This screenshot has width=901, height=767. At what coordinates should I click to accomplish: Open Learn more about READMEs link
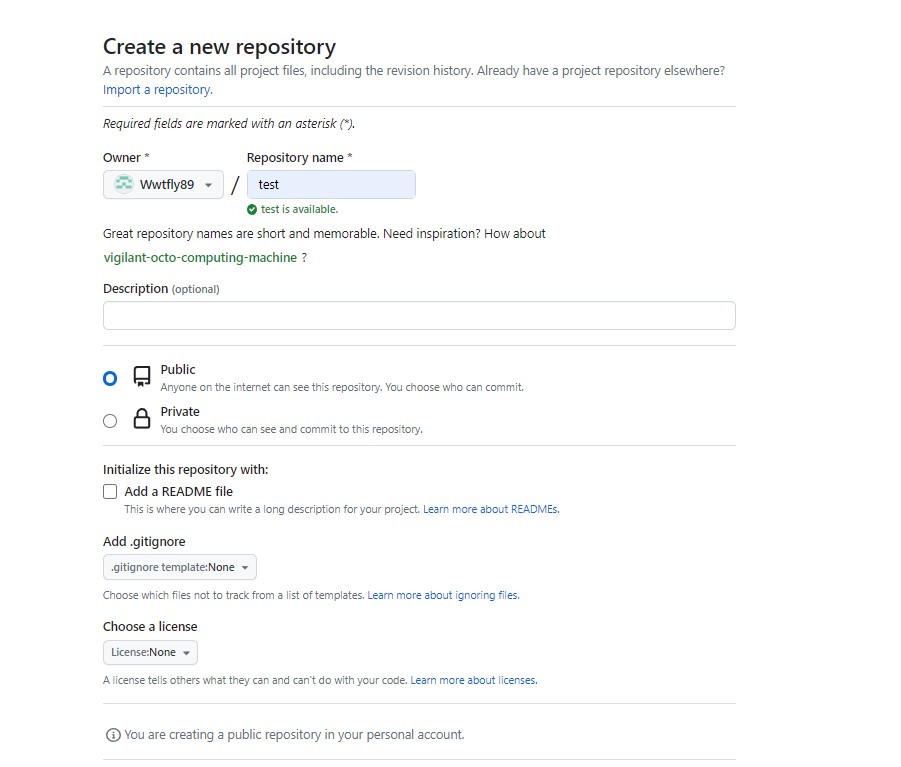[491, 509]
